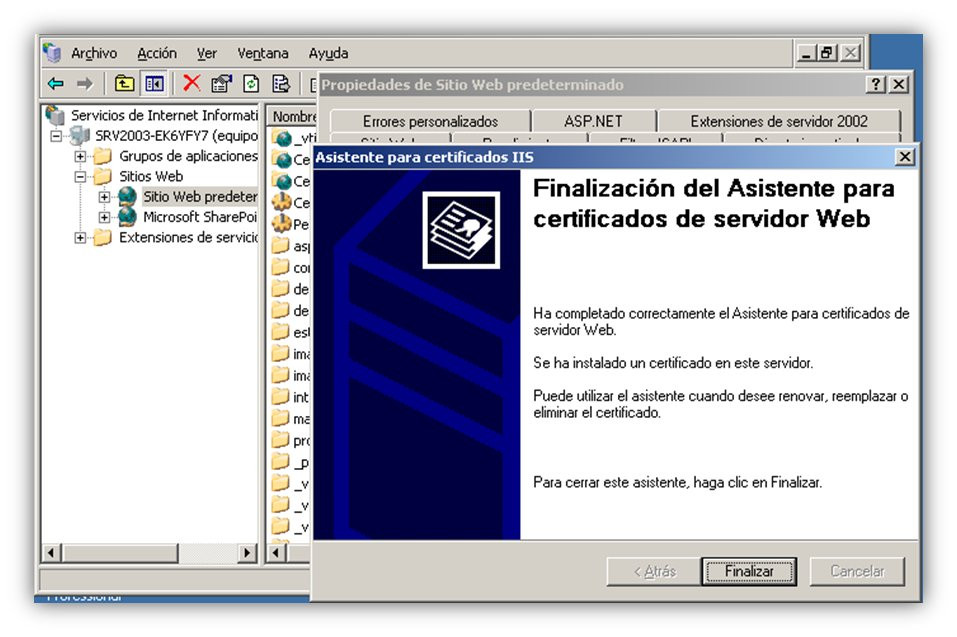Expand the Extensiones de servicio node
The width and height of the screenshot is (957, 637).
[80, 237]
